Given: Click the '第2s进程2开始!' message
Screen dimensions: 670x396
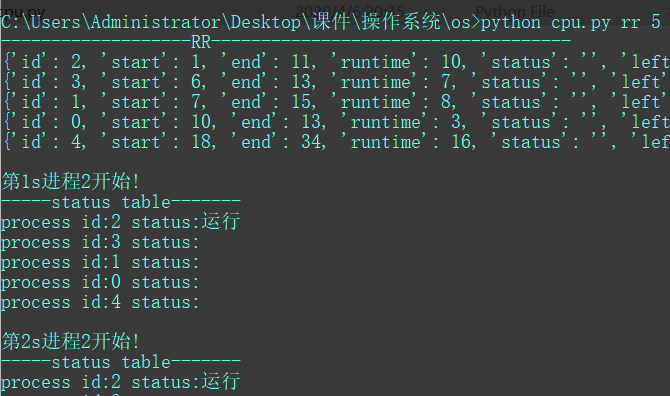Looking at the screenshot, I should coord(71,341).
